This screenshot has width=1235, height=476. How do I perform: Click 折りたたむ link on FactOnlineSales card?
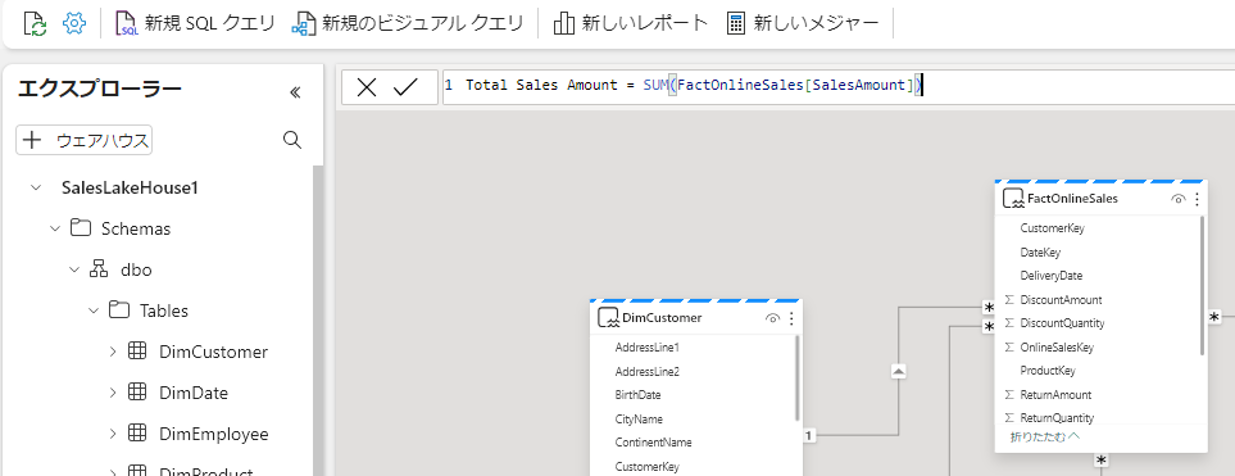[1045, 437]
